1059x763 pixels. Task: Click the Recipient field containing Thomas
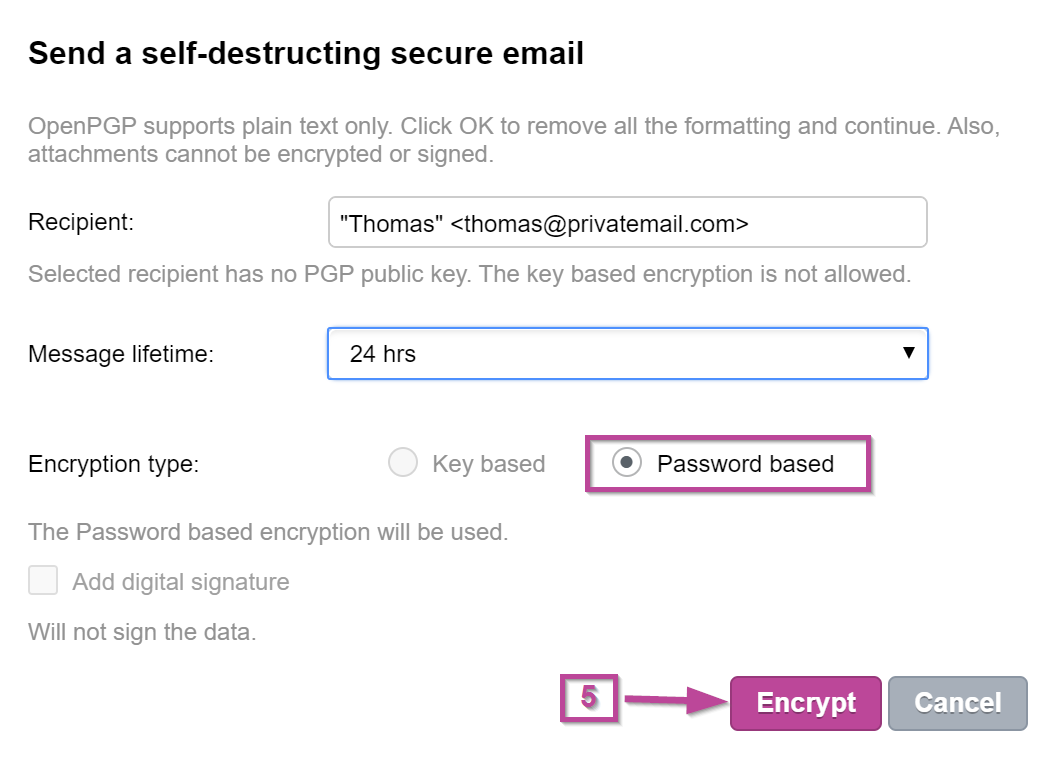tap(627, 222)
